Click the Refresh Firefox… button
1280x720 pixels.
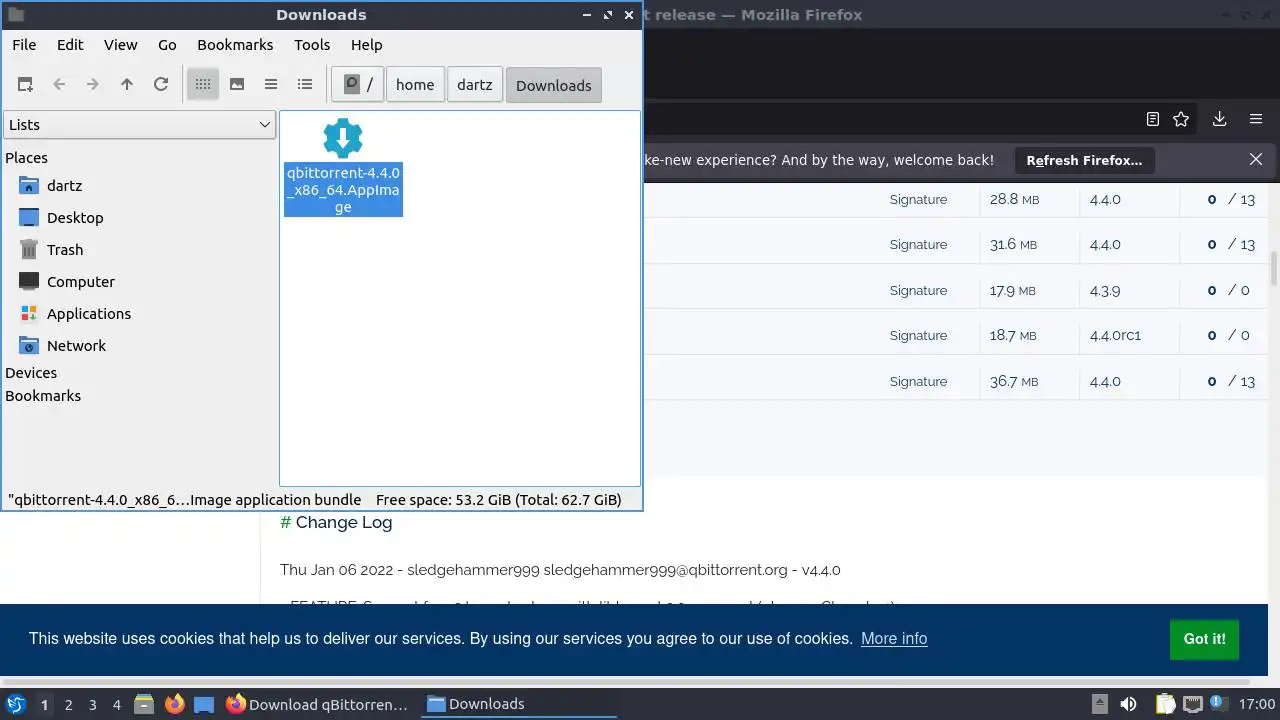(x=1084, y=160)
